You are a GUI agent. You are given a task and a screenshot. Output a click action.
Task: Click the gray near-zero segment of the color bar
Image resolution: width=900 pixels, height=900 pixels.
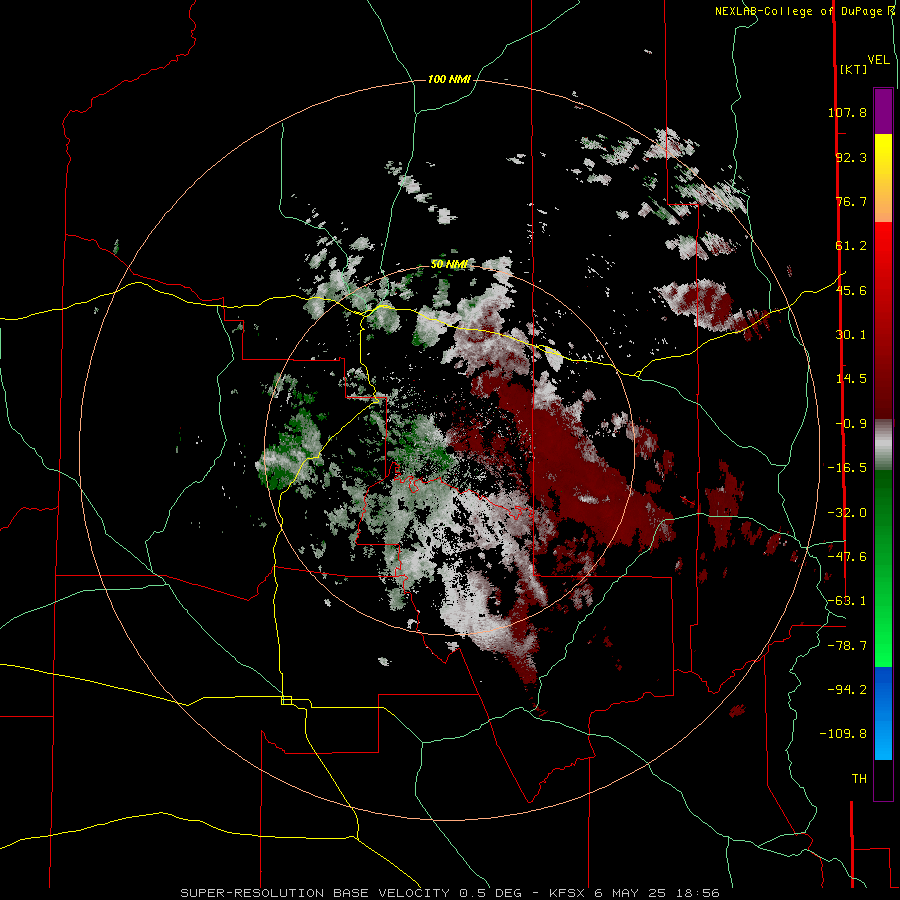(883, 445)
